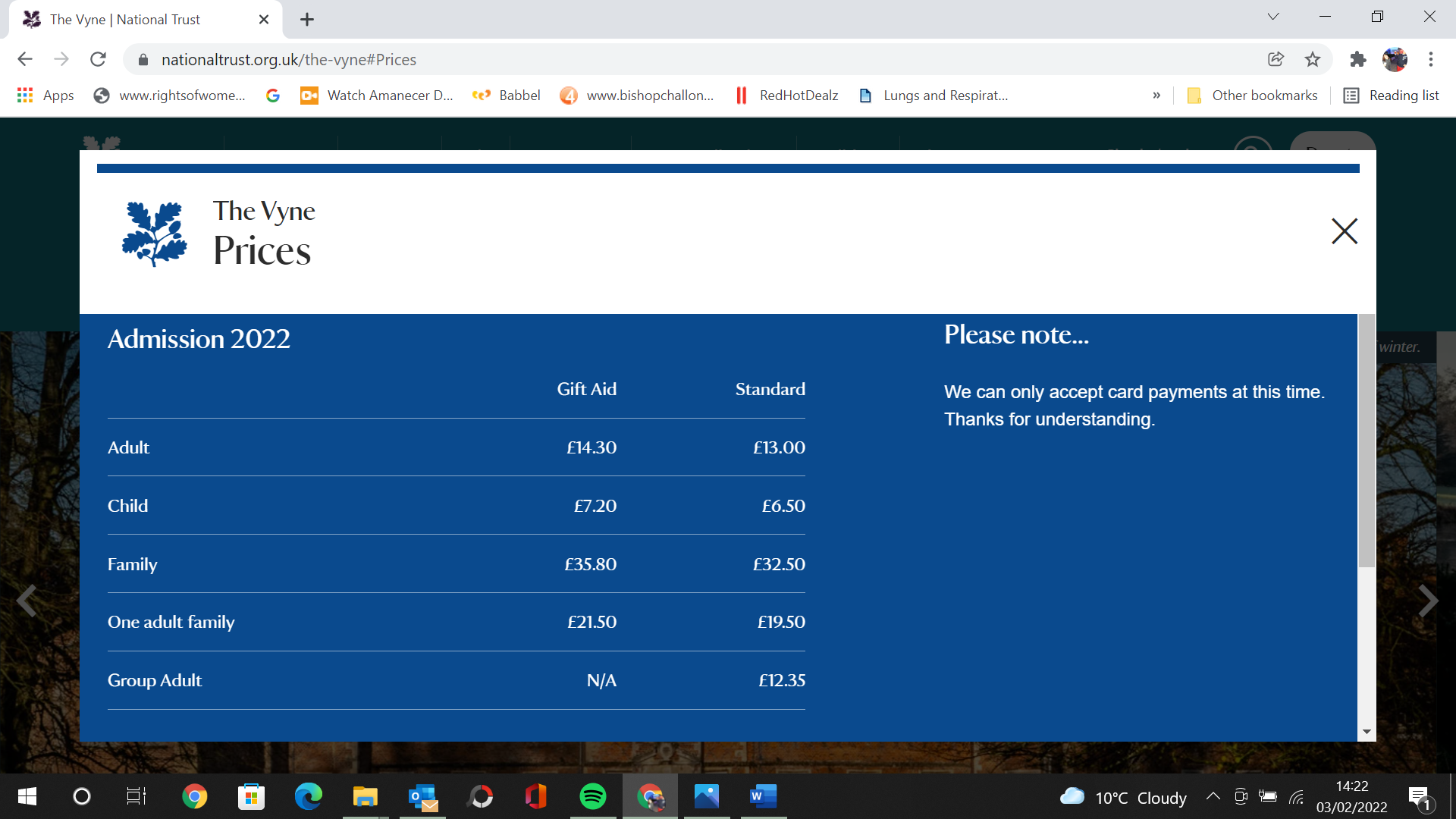Click the modal scrollbar thumb
This screenshot has width=1456, height=819.
1367,441
